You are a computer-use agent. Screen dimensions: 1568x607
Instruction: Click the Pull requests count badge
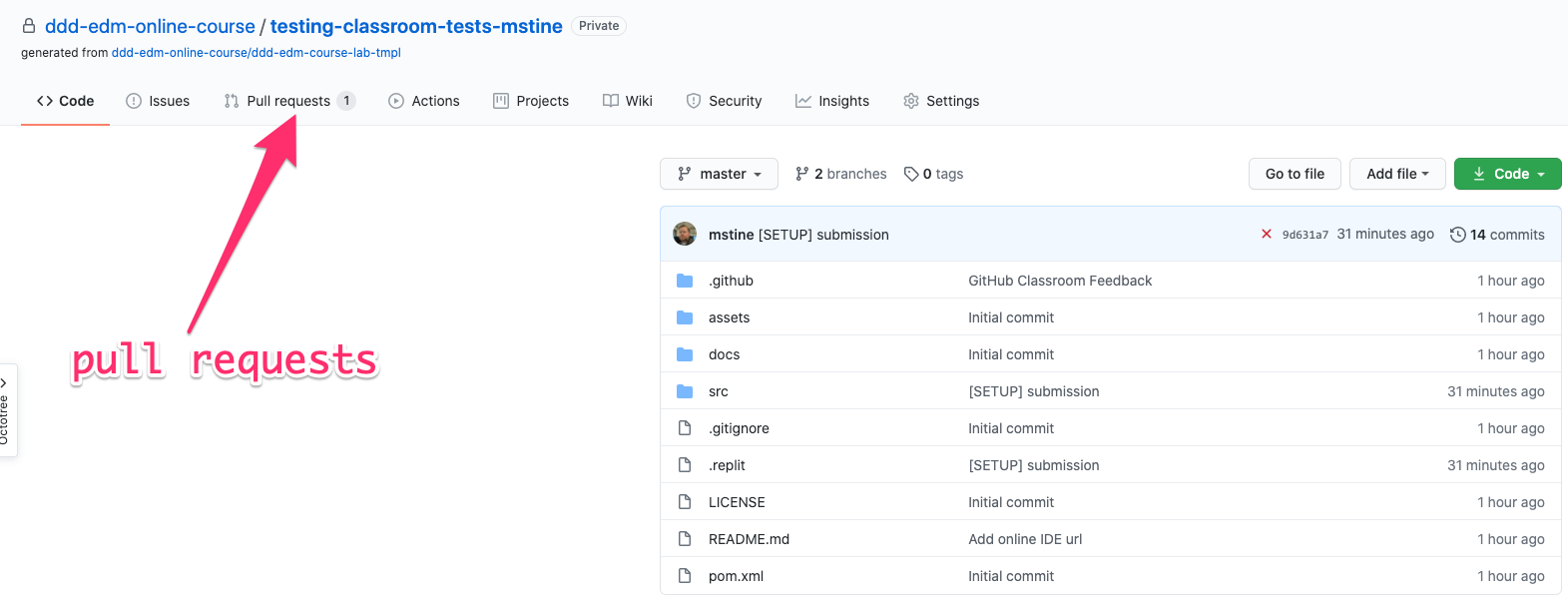[x=346, y=101]
